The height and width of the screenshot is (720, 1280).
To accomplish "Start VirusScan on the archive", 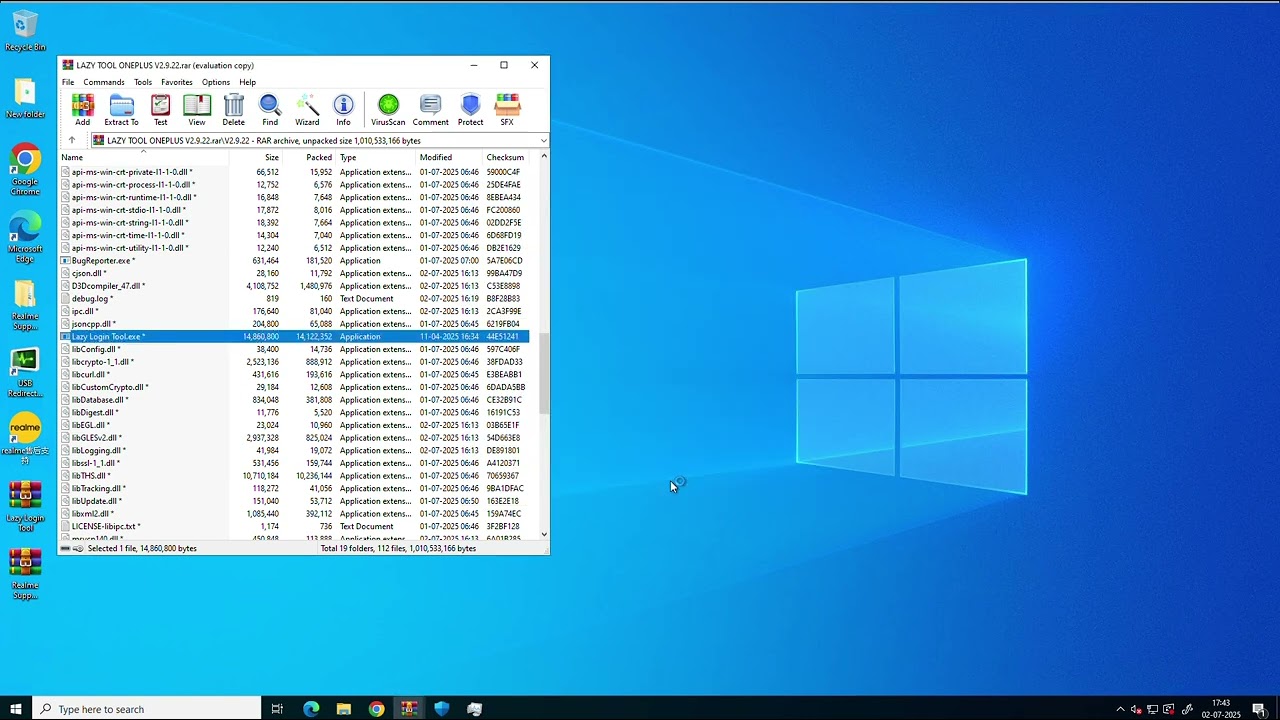I will click(388, 110).
